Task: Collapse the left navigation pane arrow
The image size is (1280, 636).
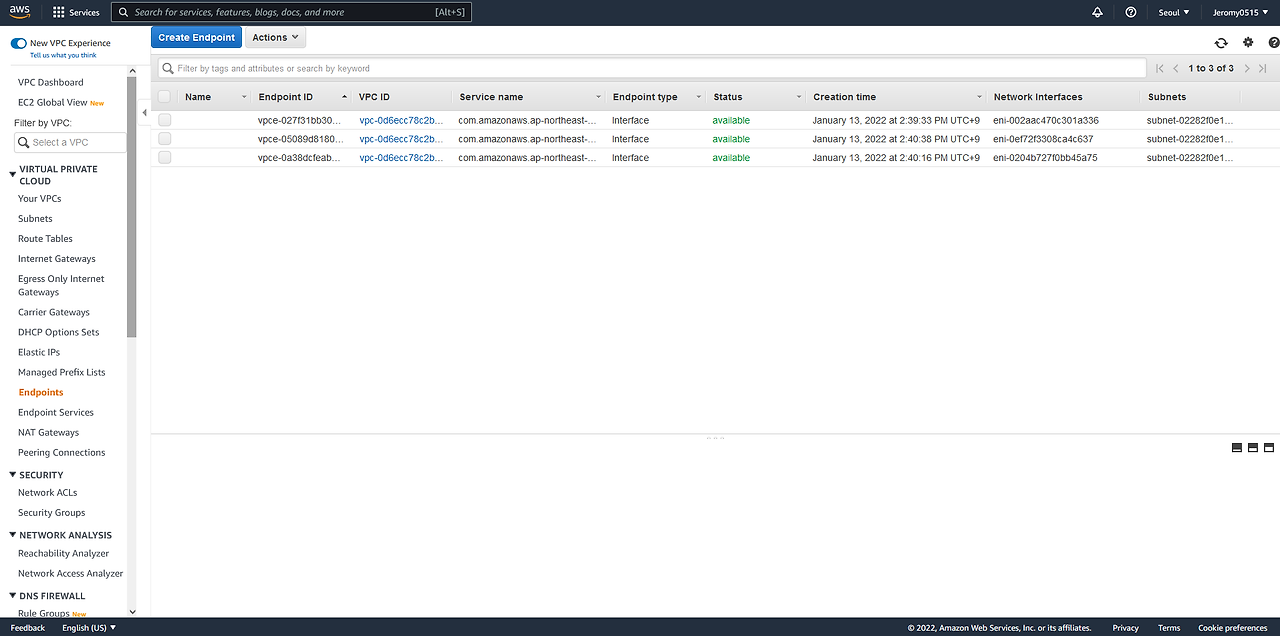Action: [144, 113]
